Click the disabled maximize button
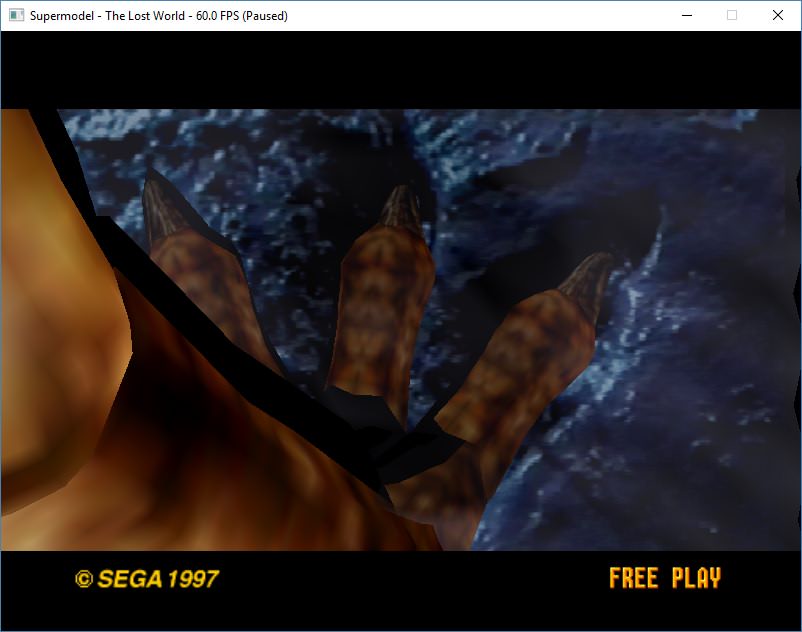The image size is (802, 632). 732,15
